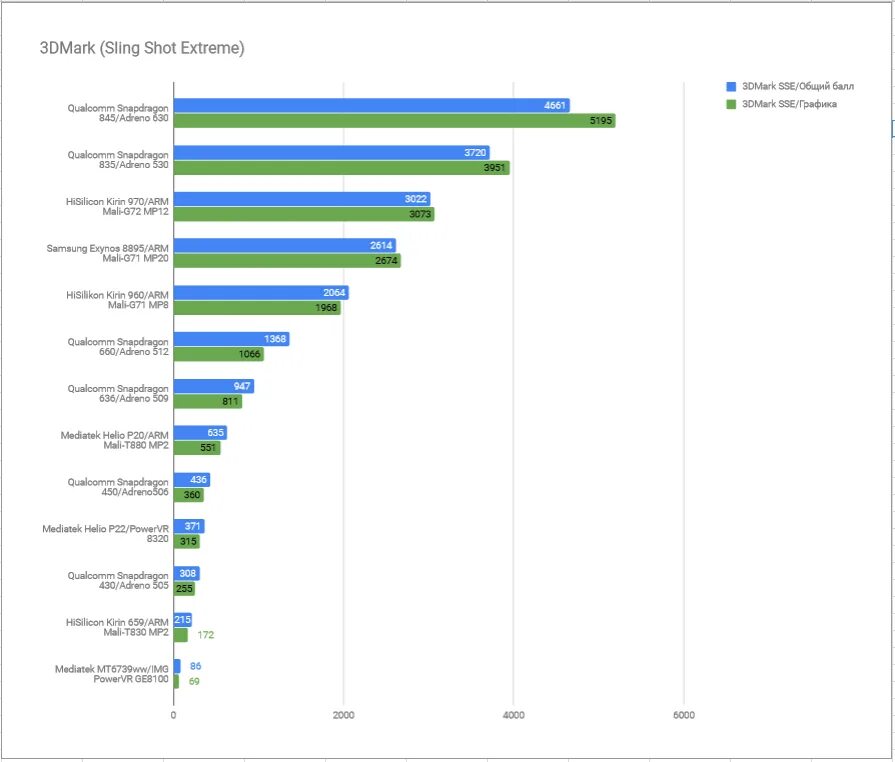Click the chart title 3DMark (Sling Shot Extreme)
This screenshot has width=895, height=762.
[x=142, y=48]
